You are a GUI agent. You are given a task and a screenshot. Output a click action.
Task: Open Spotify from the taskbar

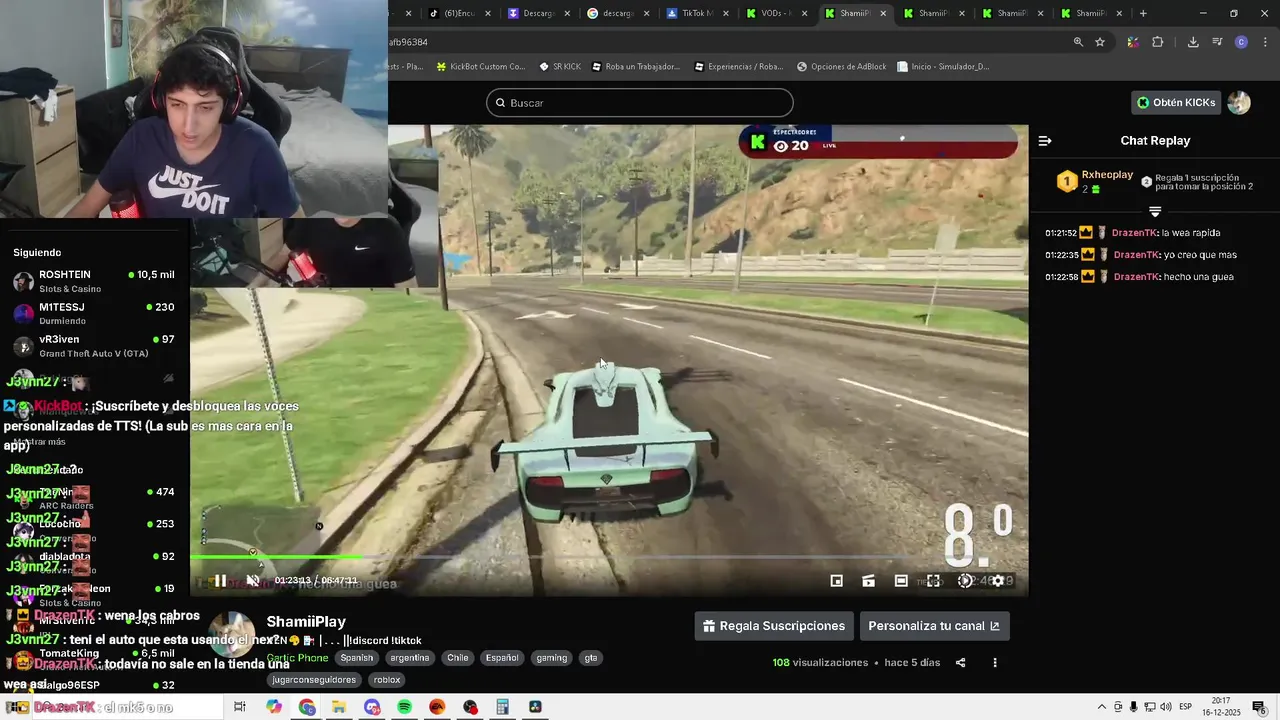[x=404, y=707]
